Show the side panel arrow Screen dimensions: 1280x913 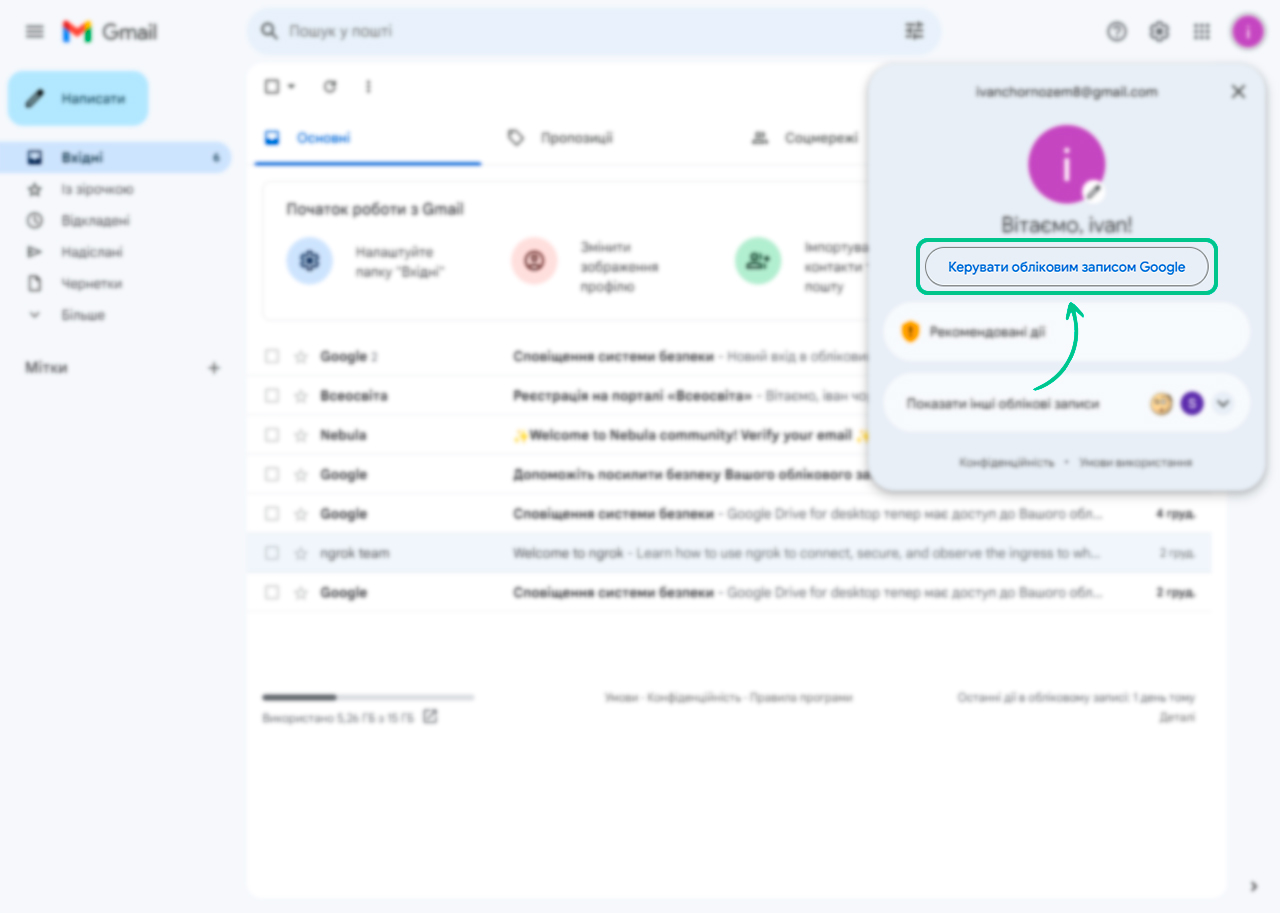point(1254,886)
